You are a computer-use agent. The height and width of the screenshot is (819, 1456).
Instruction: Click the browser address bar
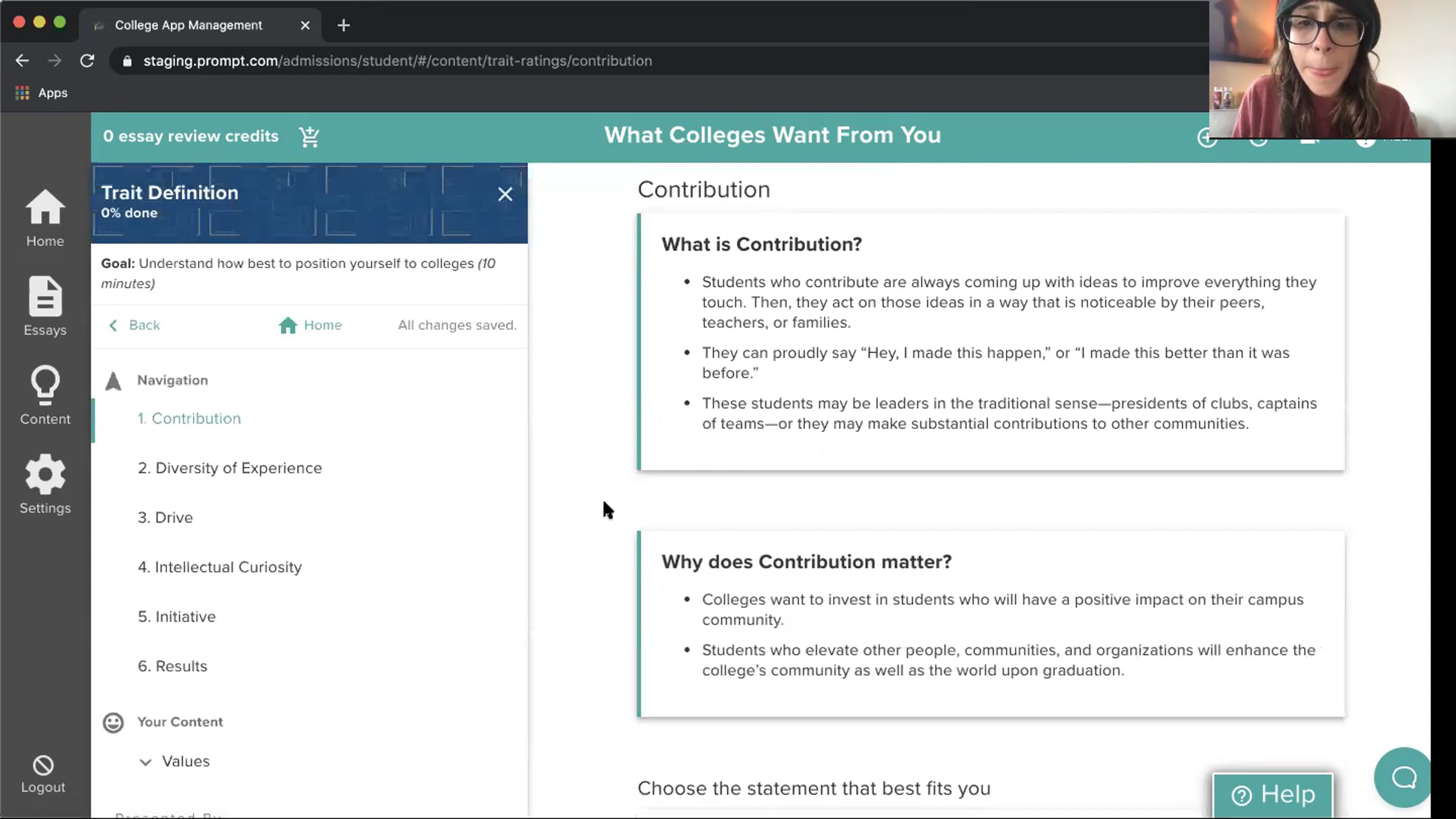397,61
